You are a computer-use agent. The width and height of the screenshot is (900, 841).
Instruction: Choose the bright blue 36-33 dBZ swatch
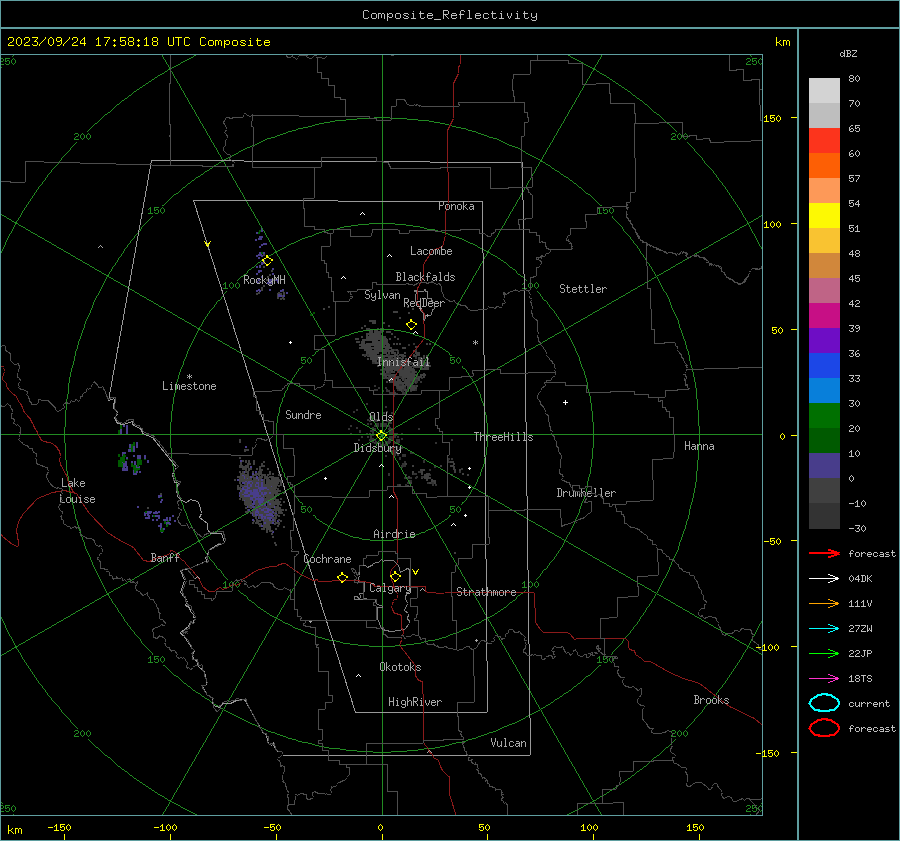click(x=824, y=366)
